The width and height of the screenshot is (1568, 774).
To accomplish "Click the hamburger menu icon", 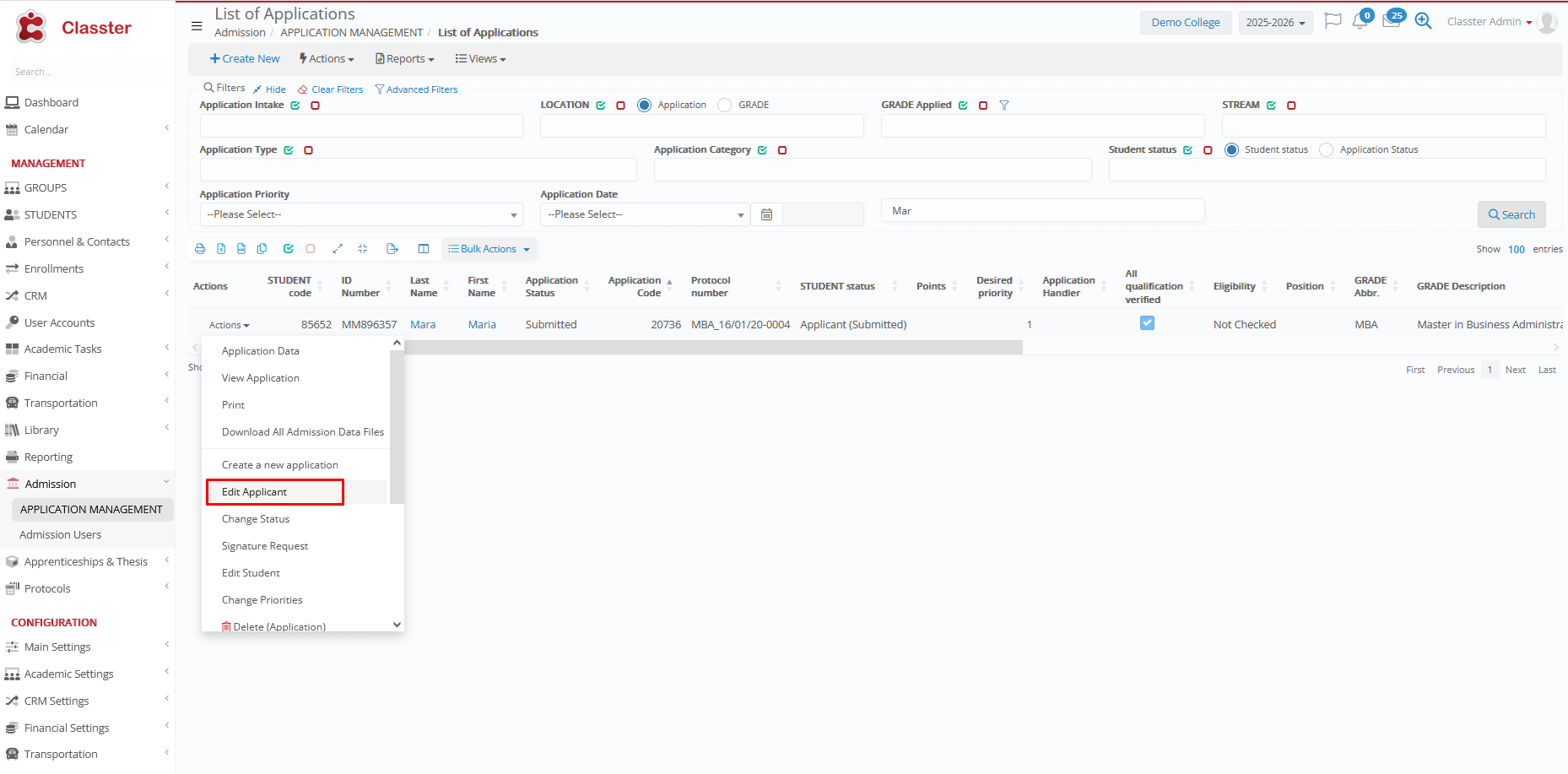I will [197, 26].
